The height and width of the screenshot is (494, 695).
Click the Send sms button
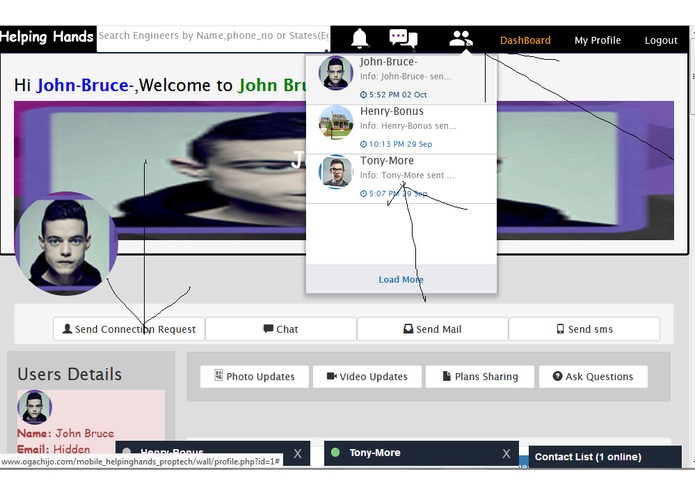tap(584, 329)
